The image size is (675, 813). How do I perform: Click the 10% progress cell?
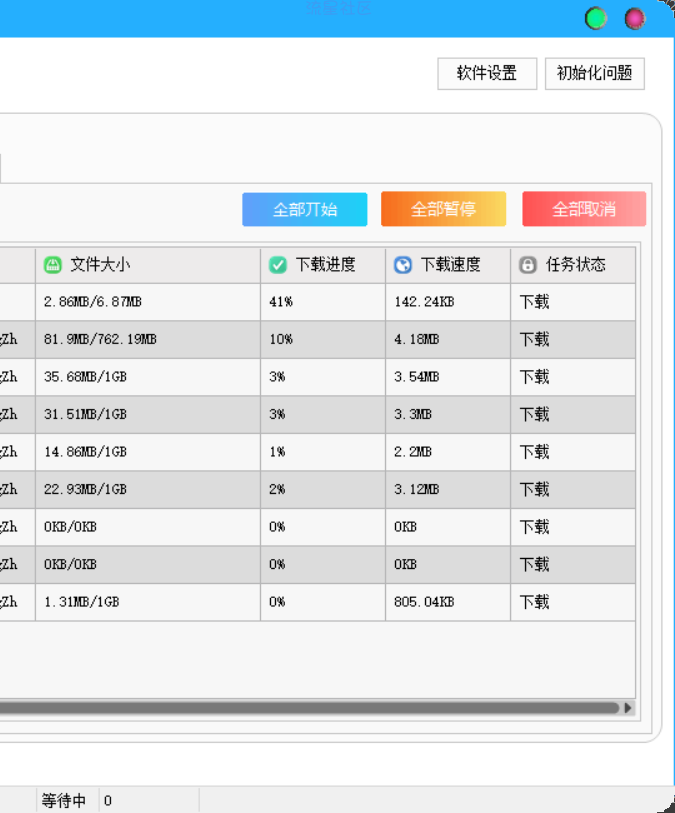click(323, 340)
